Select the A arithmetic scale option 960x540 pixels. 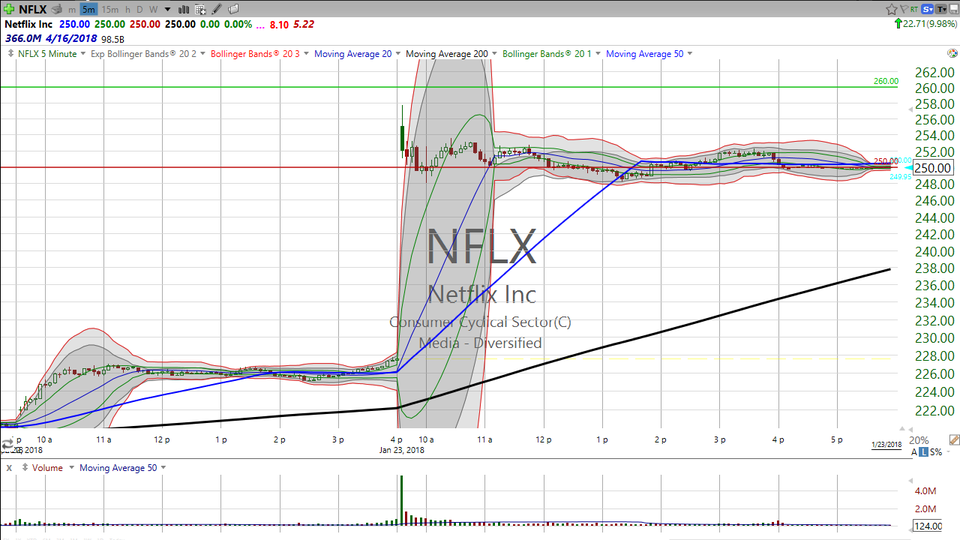(x=915, y=452)
